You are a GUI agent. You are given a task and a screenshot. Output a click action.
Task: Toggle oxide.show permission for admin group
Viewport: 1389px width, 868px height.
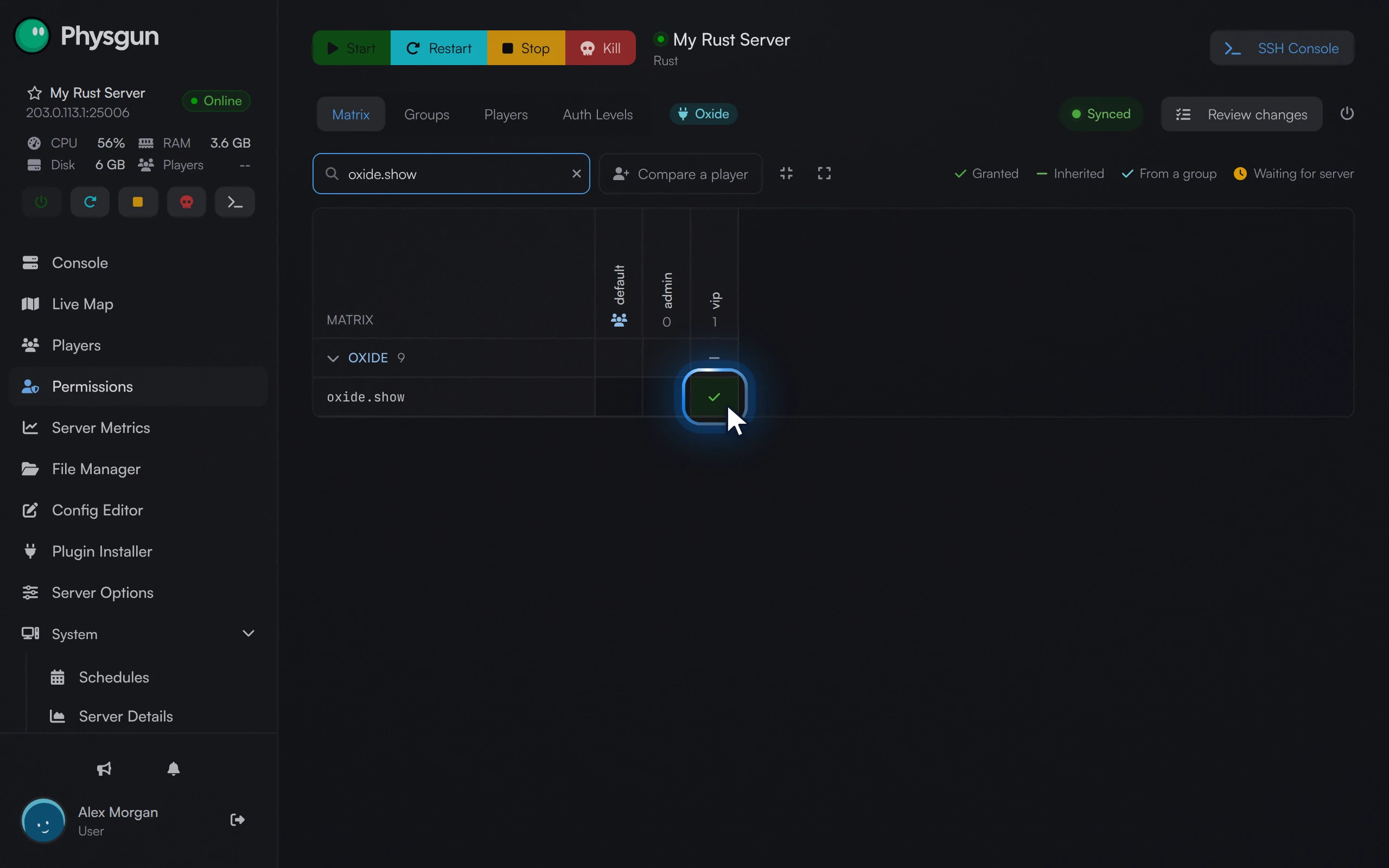(x=666, y=397)
